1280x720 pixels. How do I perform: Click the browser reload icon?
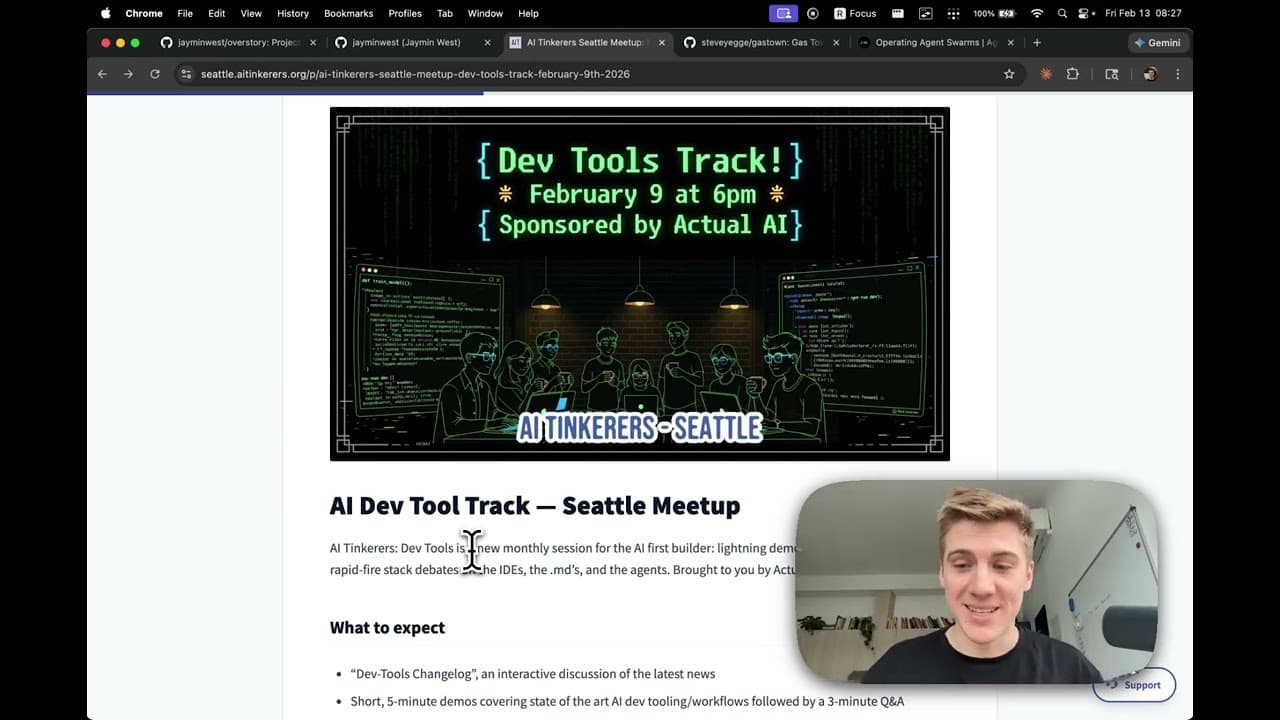[x=155, y=74]
